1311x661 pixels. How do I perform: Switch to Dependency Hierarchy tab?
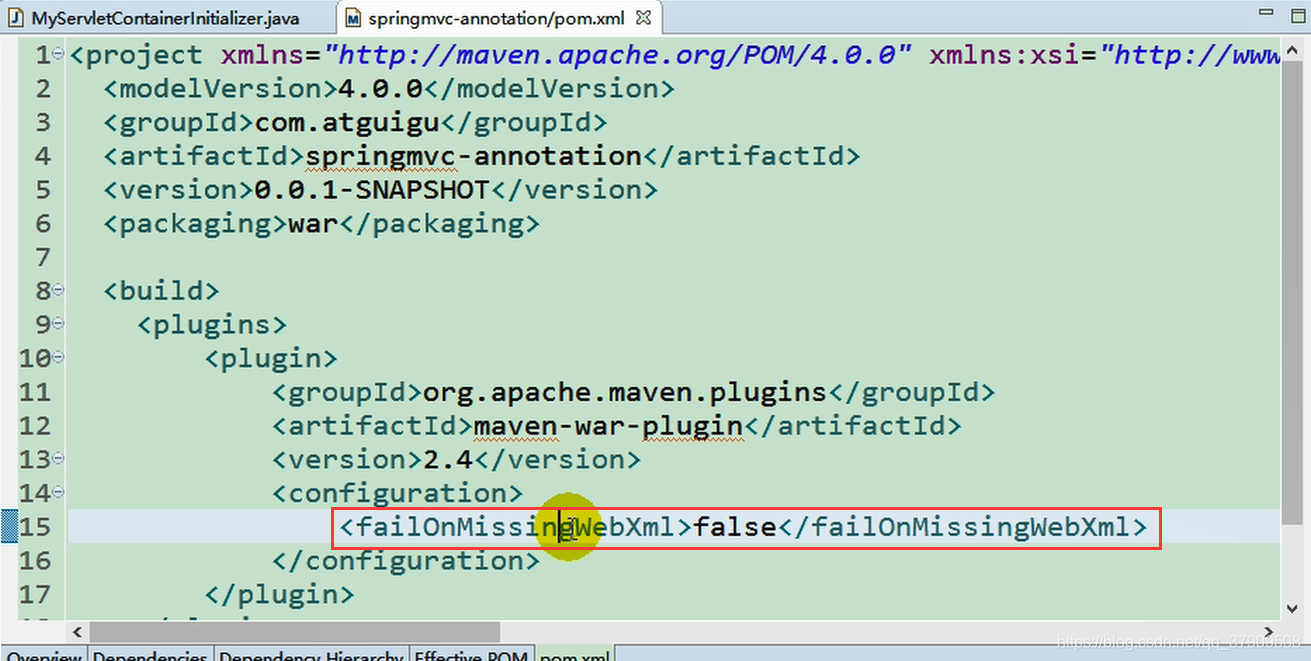(x=310, y=655)
